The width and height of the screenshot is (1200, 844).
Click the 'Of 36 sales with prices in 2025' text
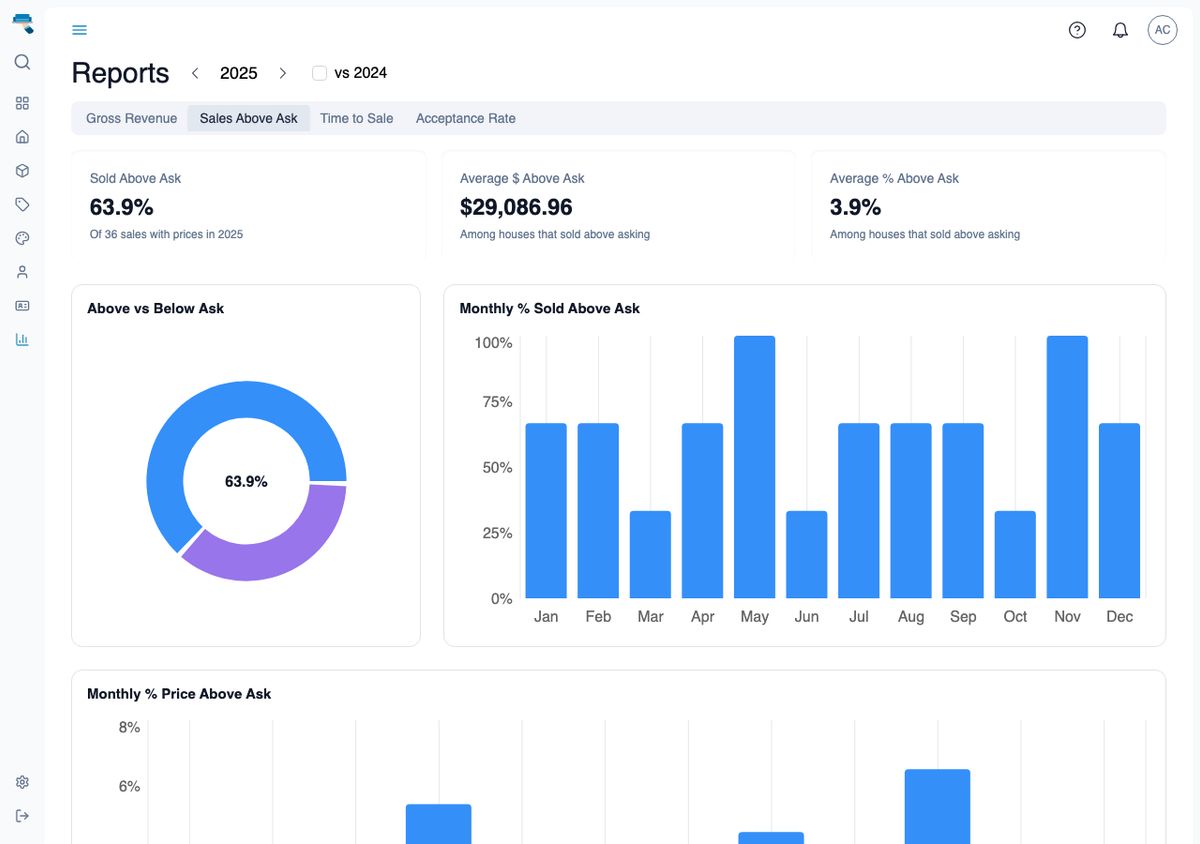[166, 234]
